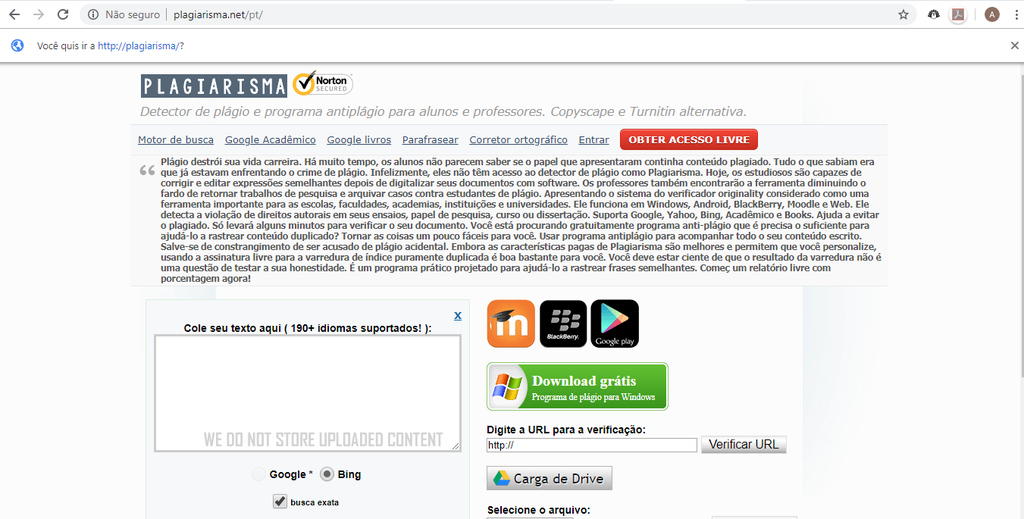Open the BlackBerry app icon
Viewport: 1024px width, 519px height.
[x=563, y=324]
